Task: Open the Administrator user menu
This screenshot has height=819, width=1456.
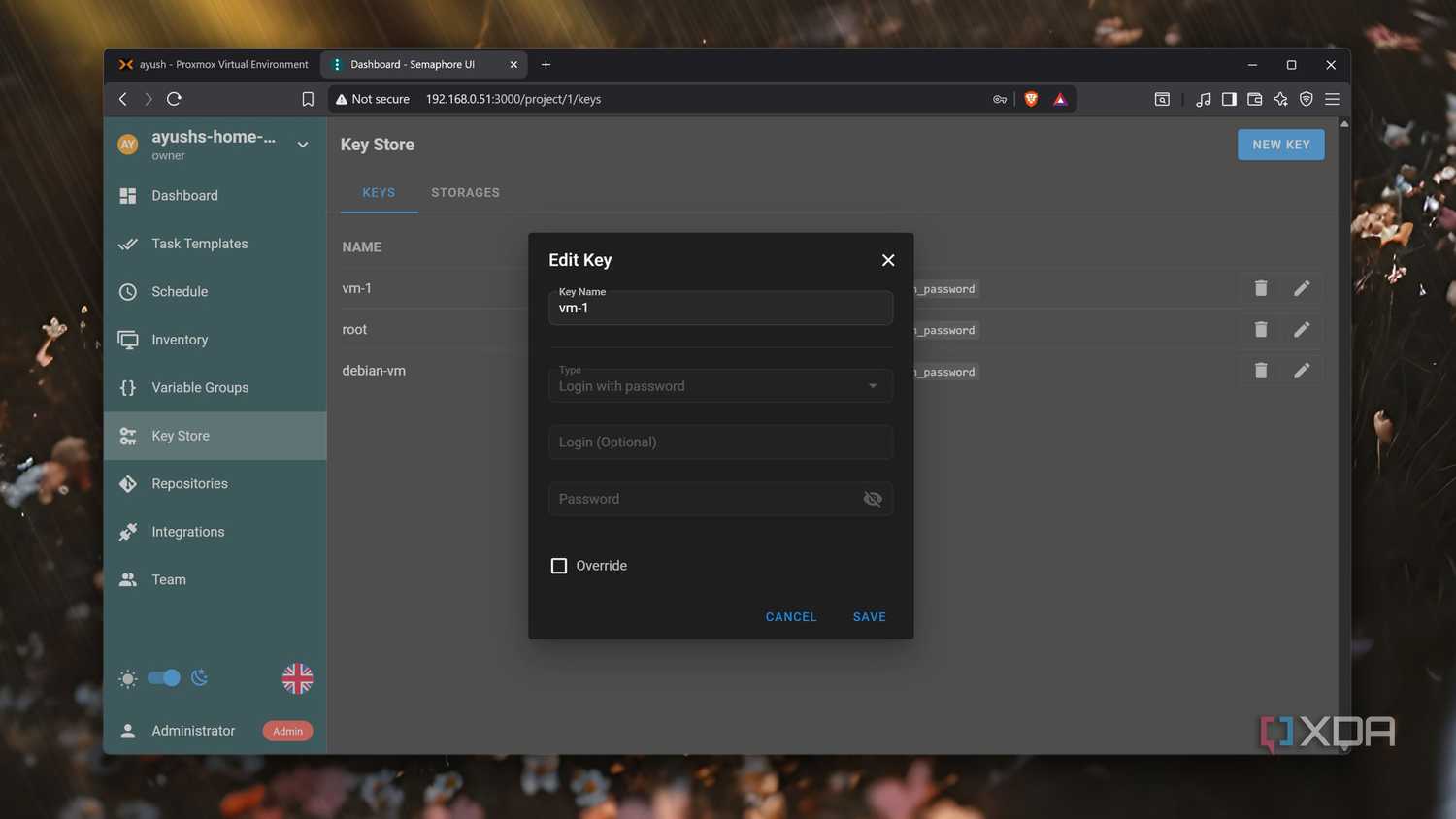Action: [193, 731]
